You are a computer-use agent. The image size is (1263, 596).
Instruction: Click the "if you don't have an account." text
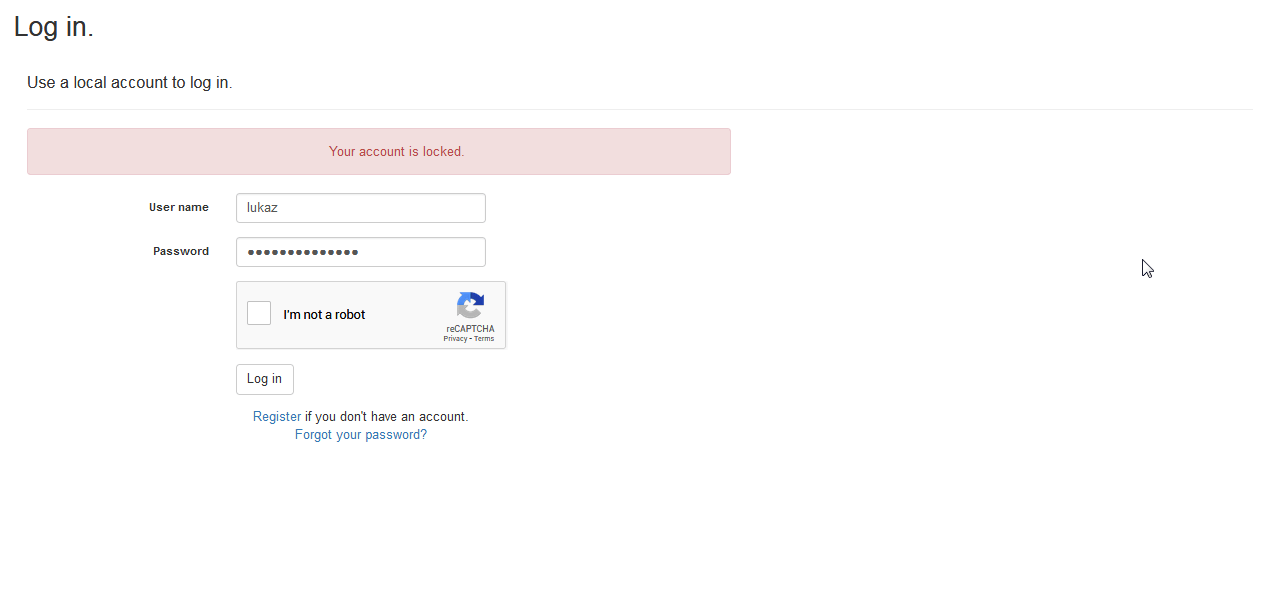(386, 417)
